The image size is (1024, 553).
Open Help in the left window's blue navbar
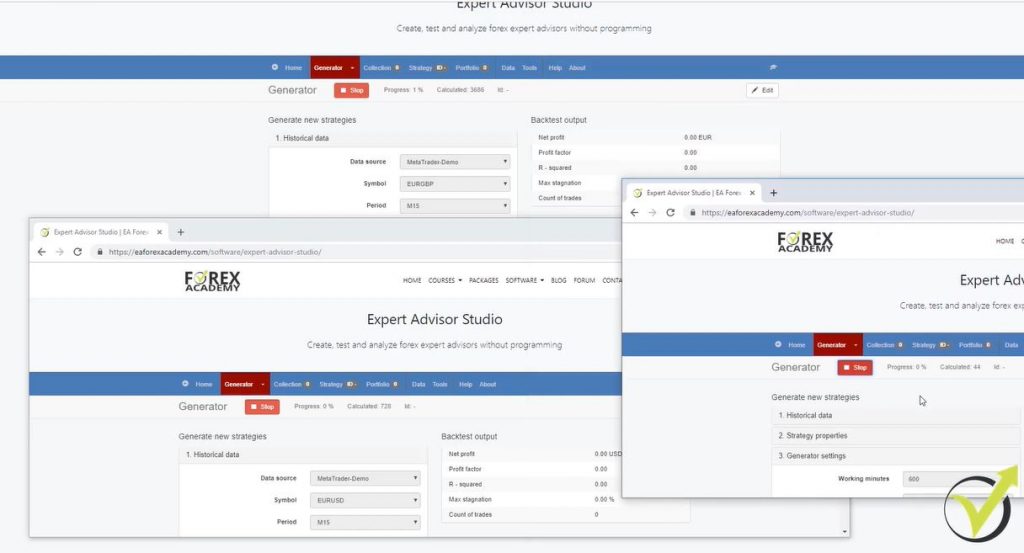coord(465,385)
